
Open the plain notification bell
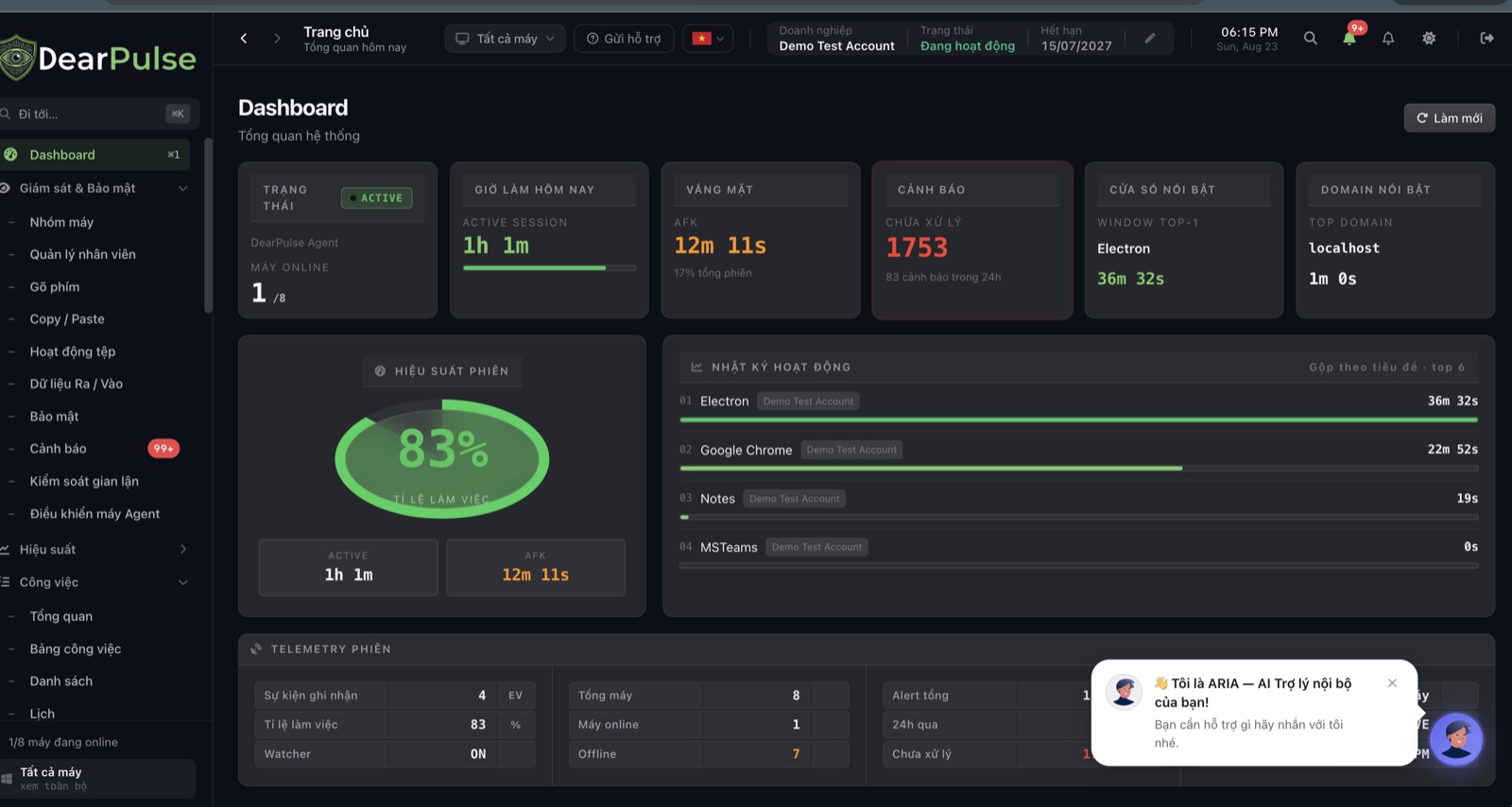[x=1388, y=39]
